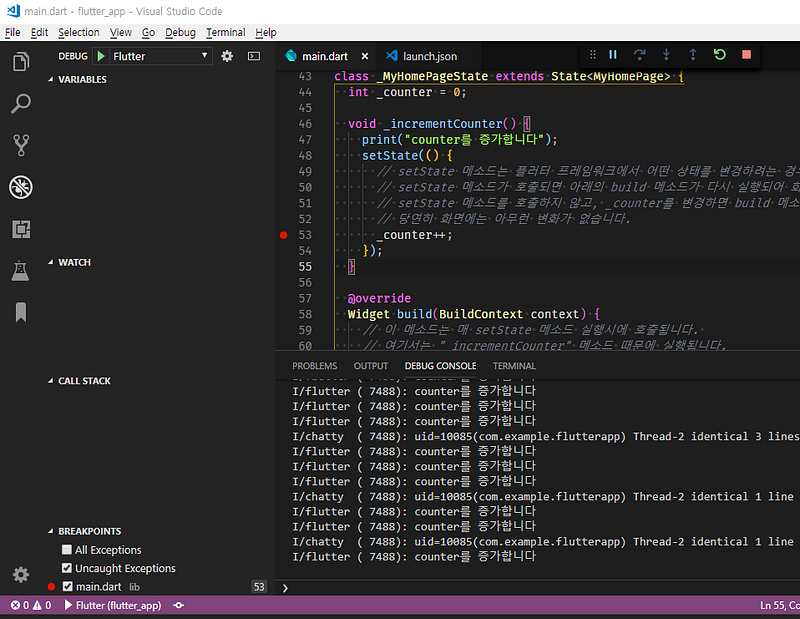Stop debugging with the red square
The height and width of the screenshot is (619, 800).
click(x=746, y=55)
